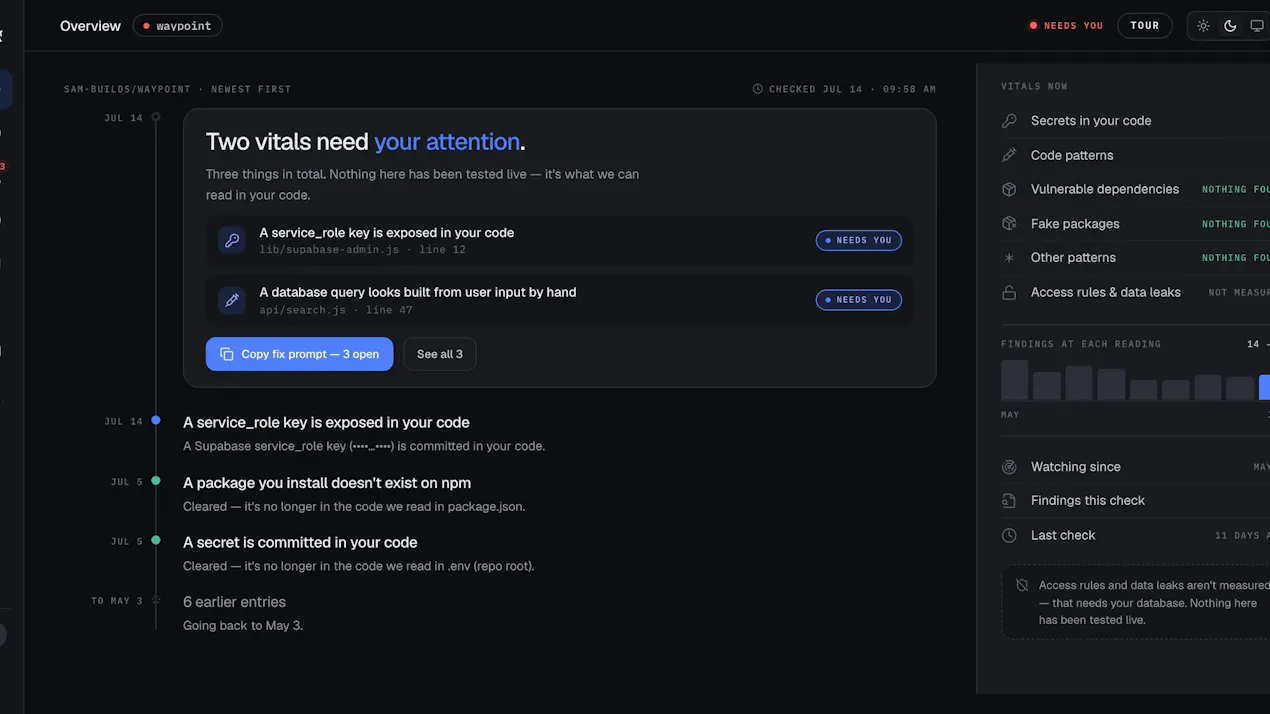
Task: Click the clock icon next to Last check
Action: pyautogui.click(x=1009, y=536)
